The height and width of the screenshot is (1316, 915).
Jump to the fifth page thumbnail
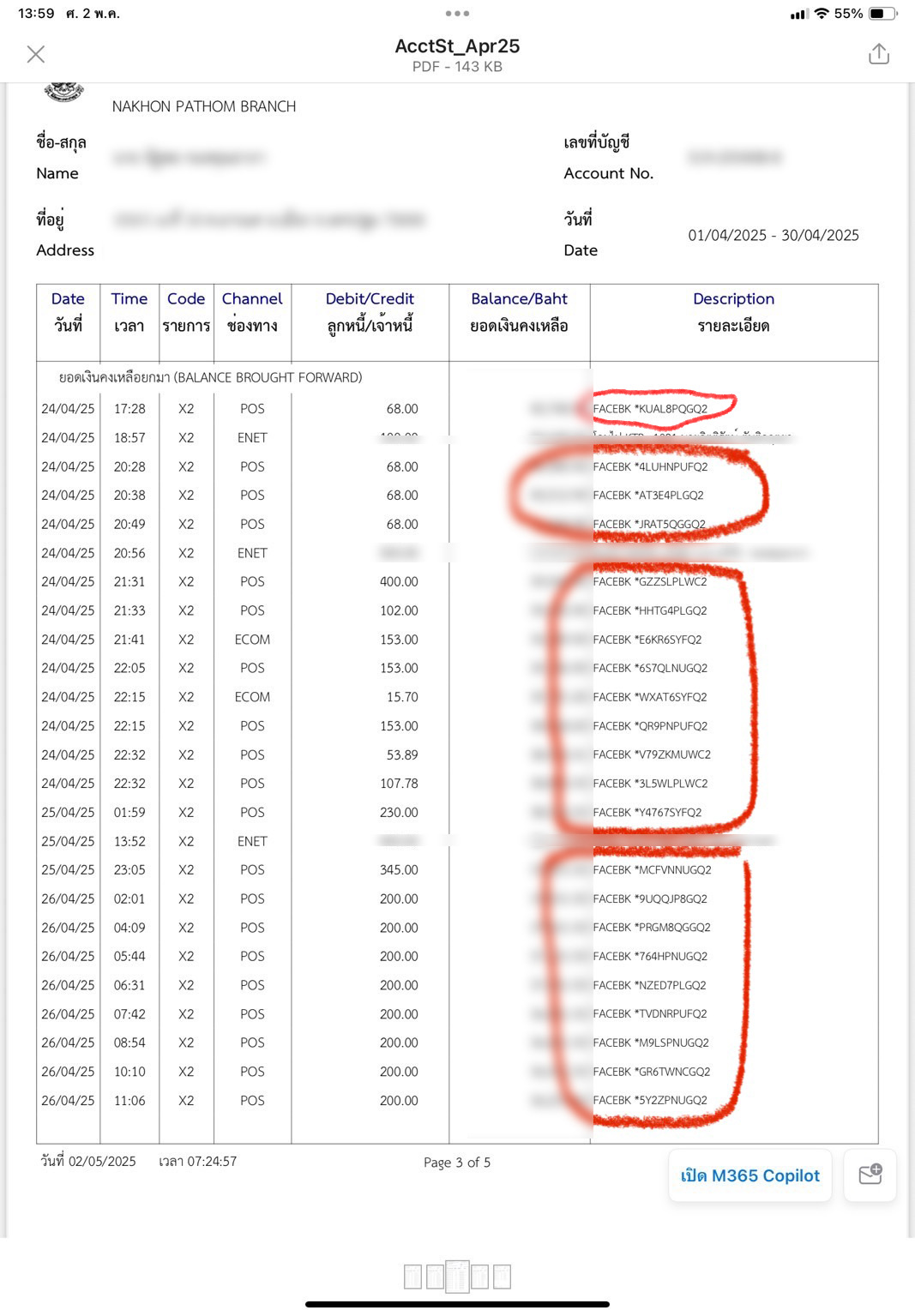[x=502, y=1277]
